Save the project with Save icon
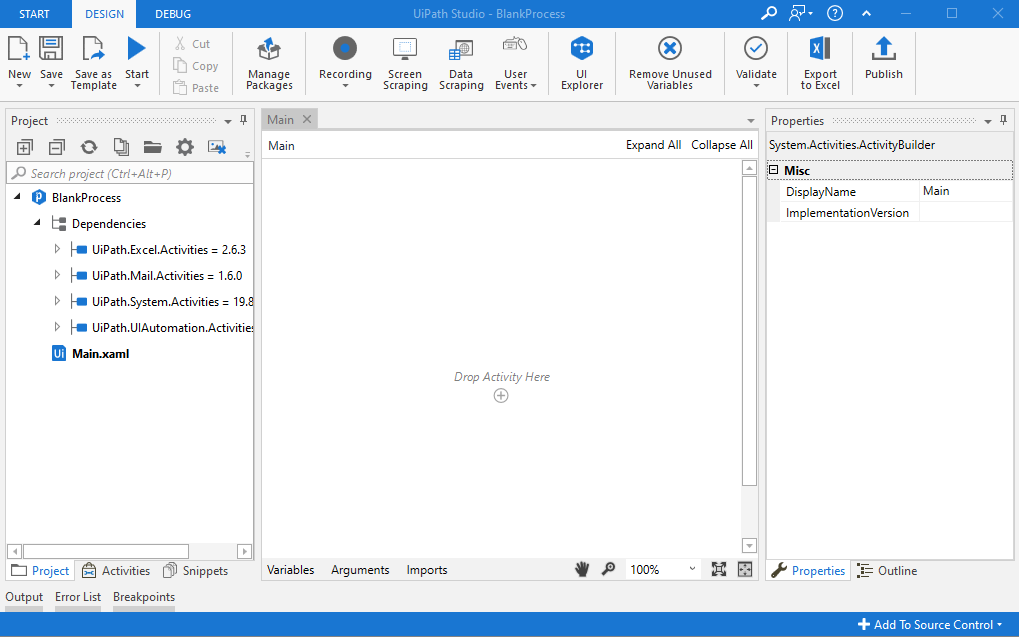Image resolution: width=1019 pixels, height=637 pixels. [x=51, y=49]
